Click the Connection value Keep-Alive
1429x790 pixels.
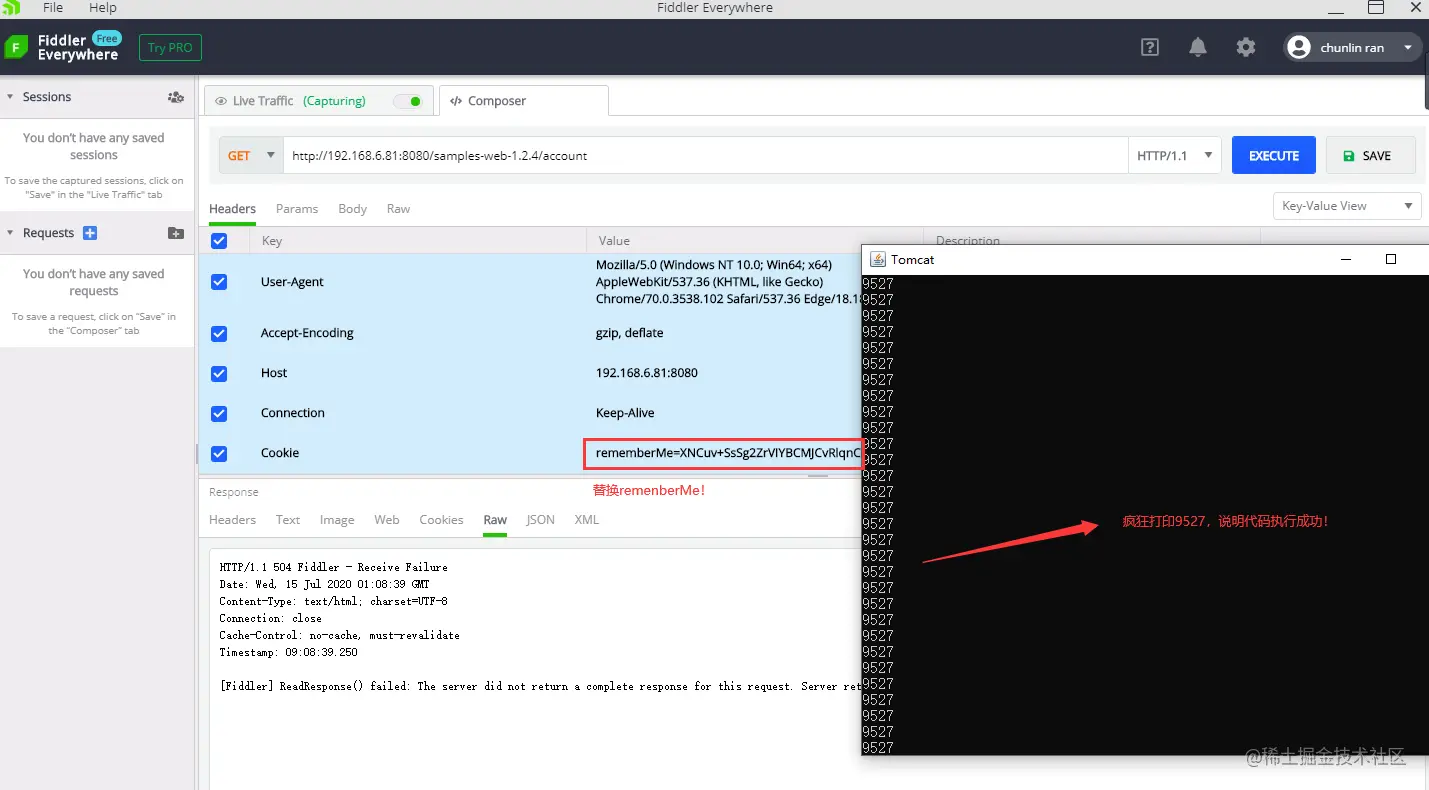tap(626, 413)
